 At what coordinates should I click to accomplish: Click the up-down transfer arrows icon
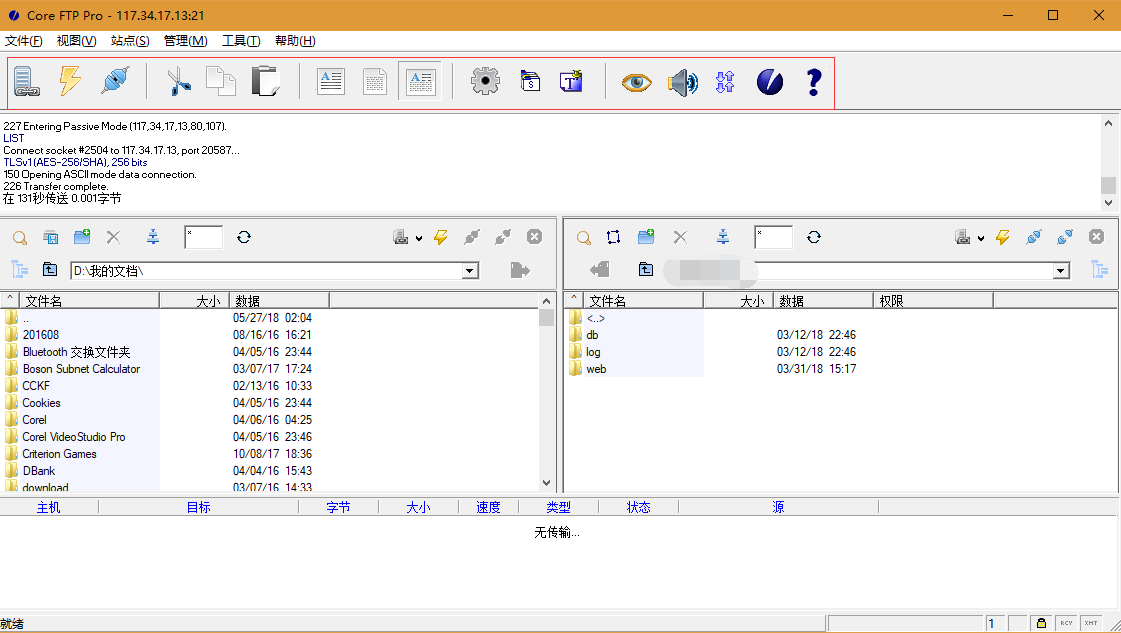click(x=725, y=82)
